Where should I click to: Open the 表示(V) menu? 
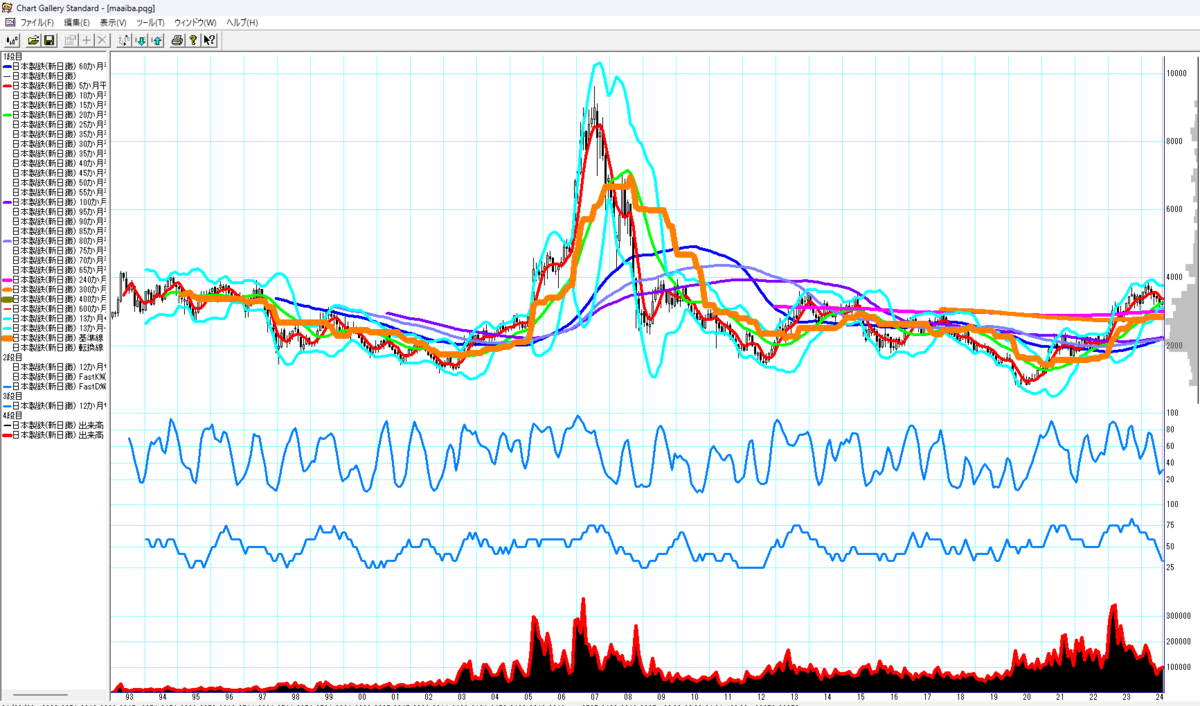pyautogui.click(x=114, y=22)
